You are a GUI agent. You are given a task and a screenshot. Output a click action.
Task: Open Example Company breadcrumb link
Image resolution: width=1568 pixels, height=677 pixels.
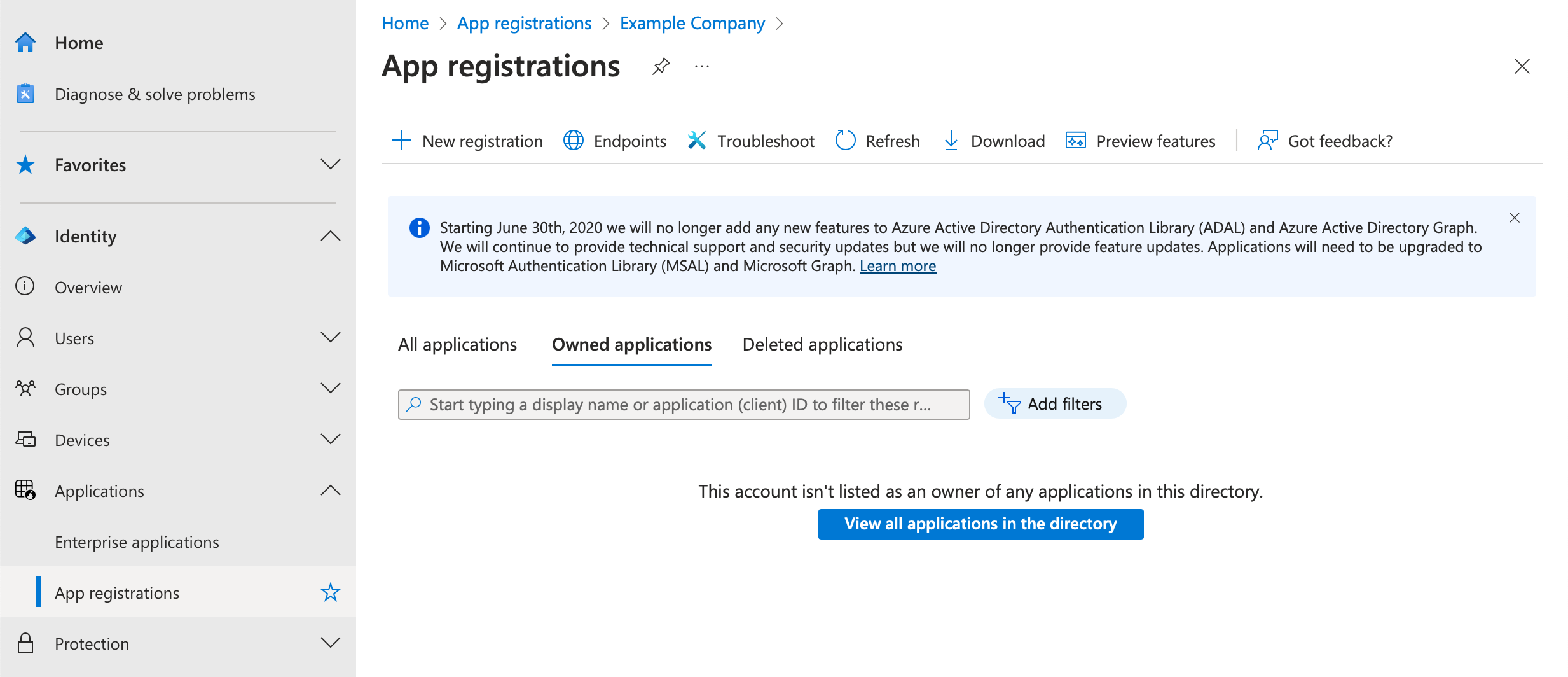(x=692, y=24)
